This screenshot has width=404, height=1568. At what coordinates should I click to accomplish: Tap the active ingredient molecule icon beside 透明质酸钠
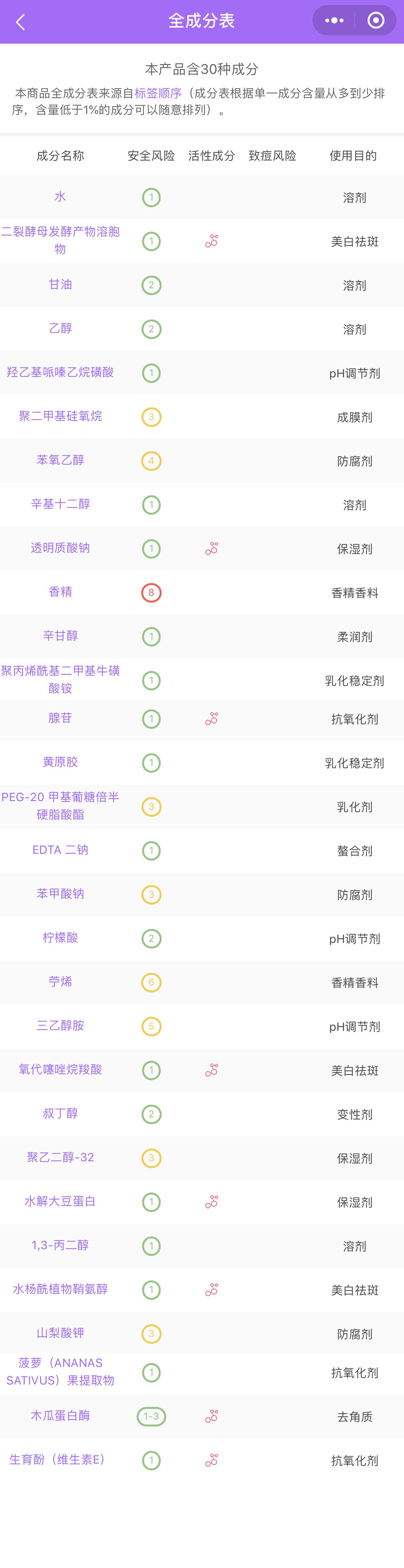[212, 549]
